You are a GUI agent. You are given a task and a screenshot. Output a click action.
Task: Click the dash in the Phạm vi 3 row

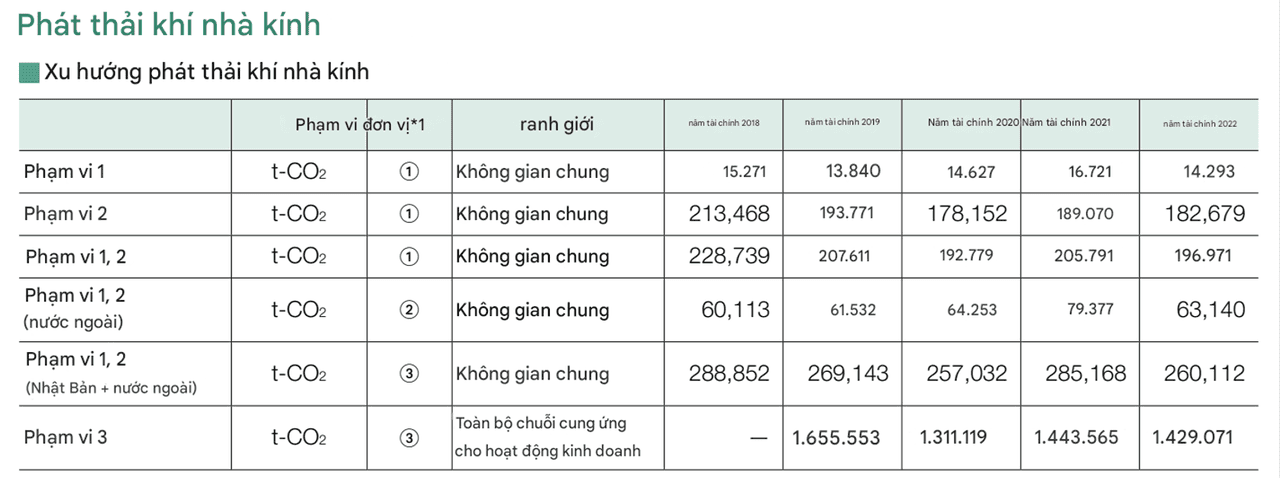[x=758, y=438]
